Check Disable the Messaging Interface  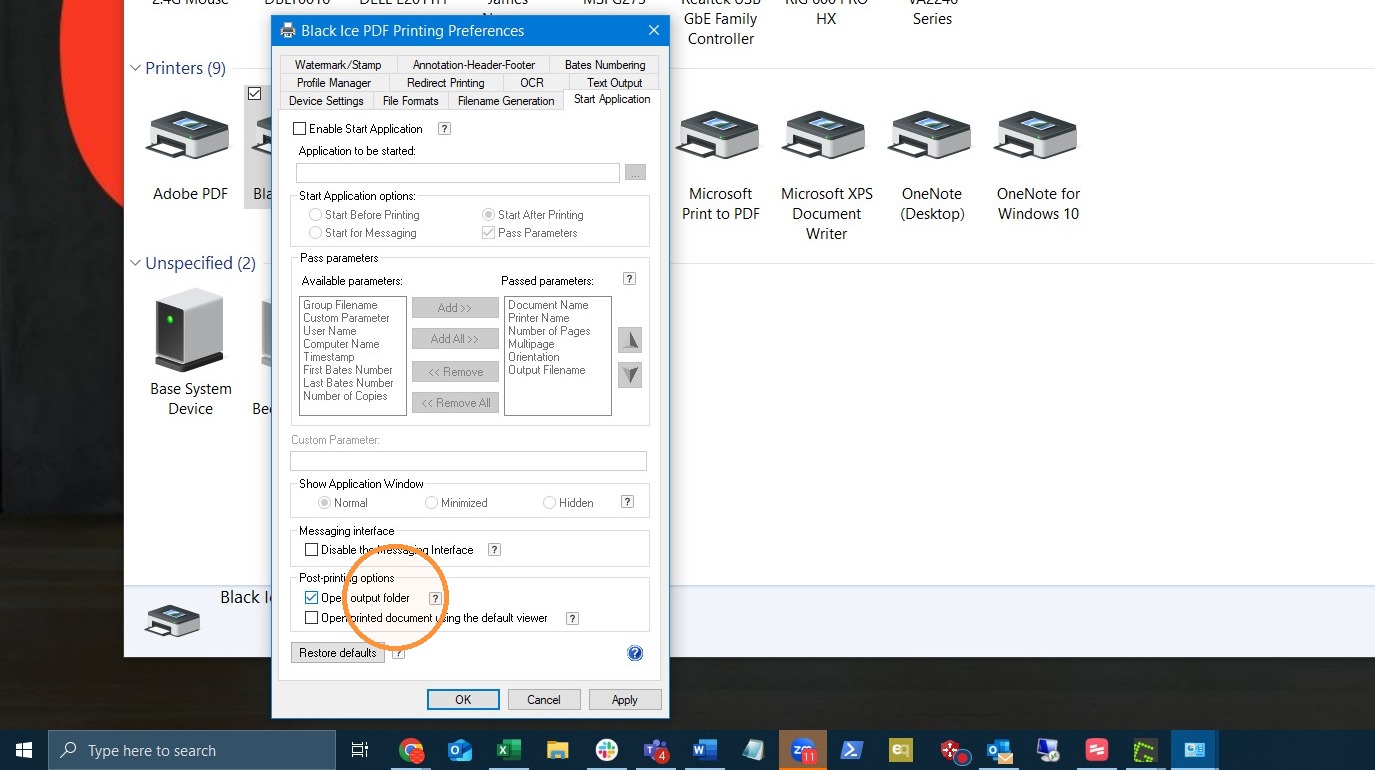coord(311,549)
